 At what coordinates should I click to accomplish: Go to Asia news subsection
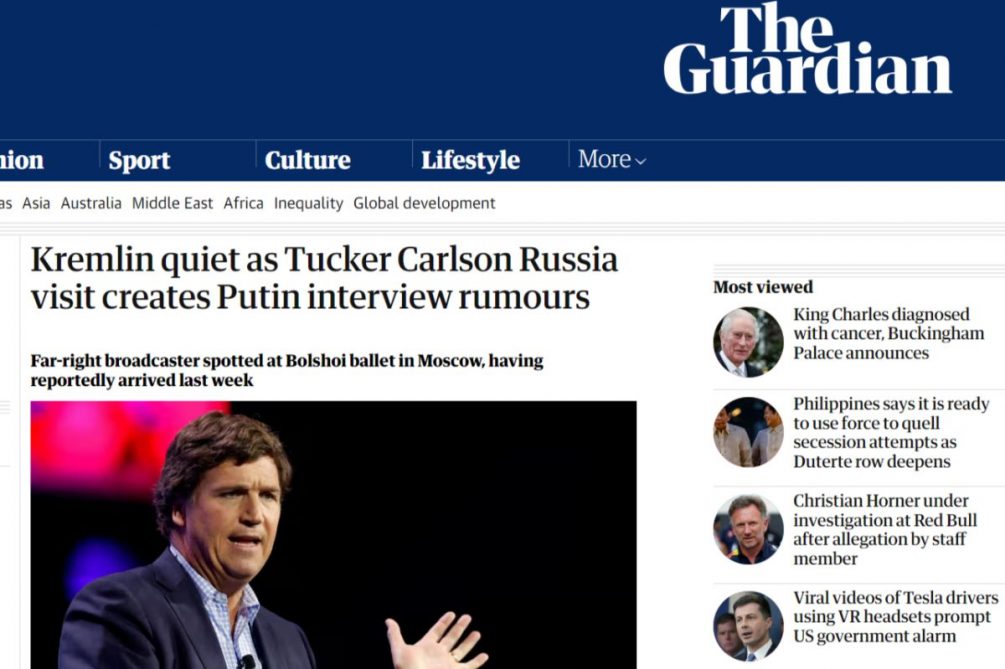(x=36, y=203)
